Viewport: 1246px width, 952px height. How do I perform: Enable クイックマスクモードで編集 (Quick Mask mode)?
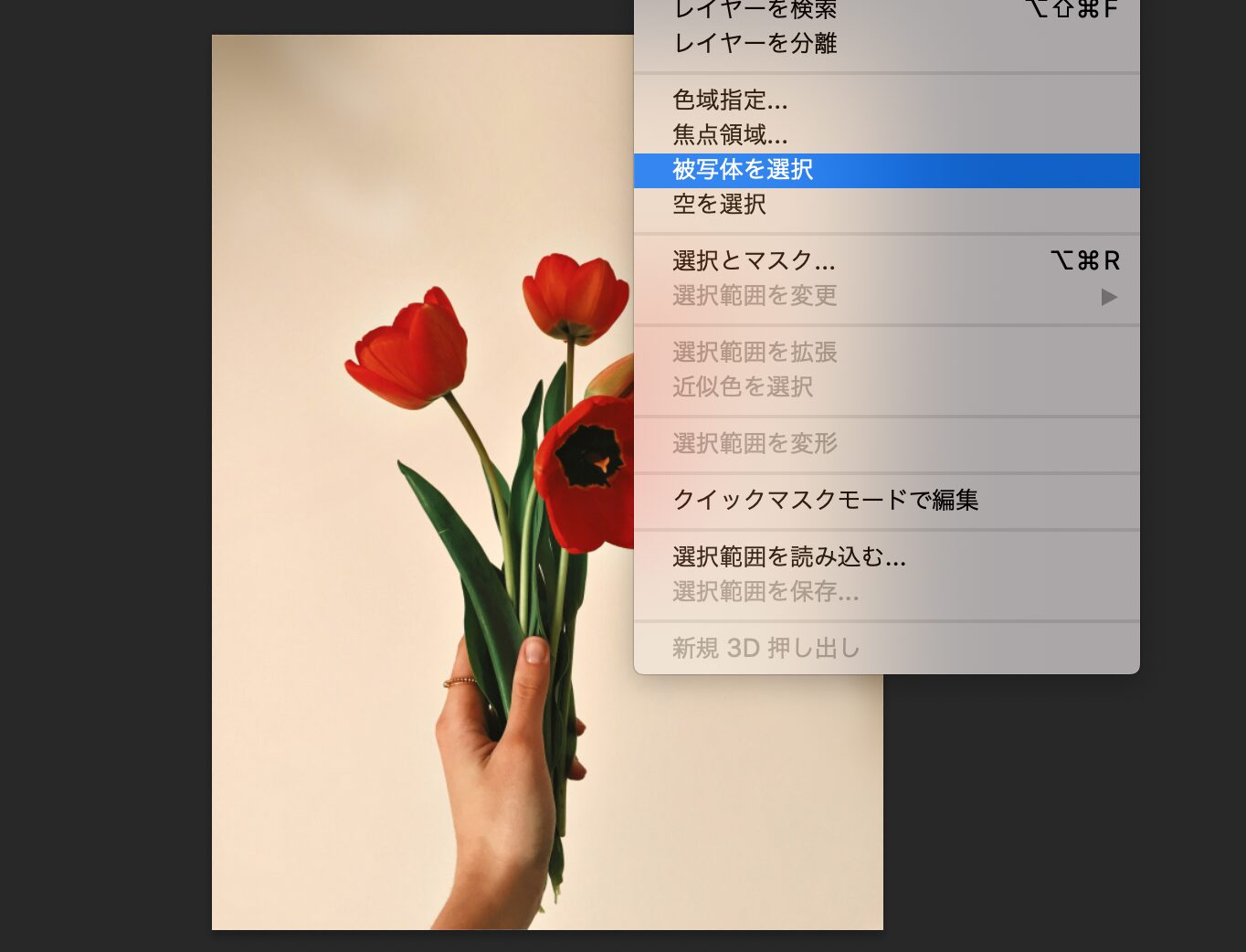825,501
